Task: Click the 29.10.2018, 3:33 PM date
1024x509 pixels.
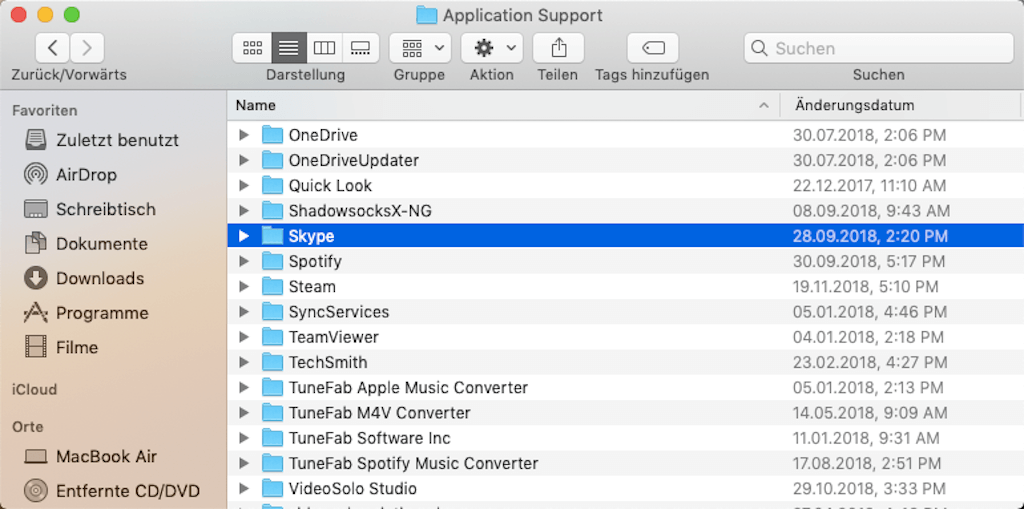Action: [870, 488]
